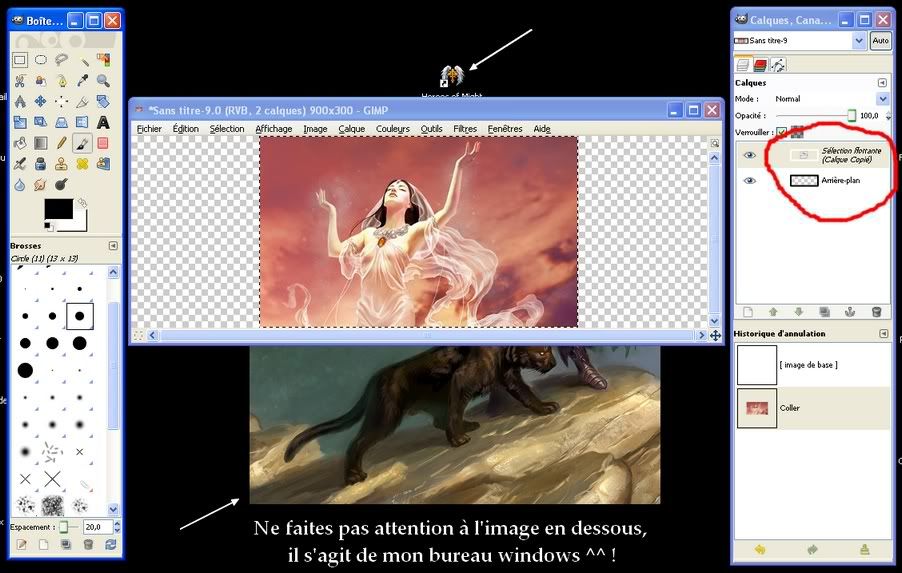The image size is (902, 573).
Task: Select the Zoom magnifier tool in toolbox
Action: 103,81
